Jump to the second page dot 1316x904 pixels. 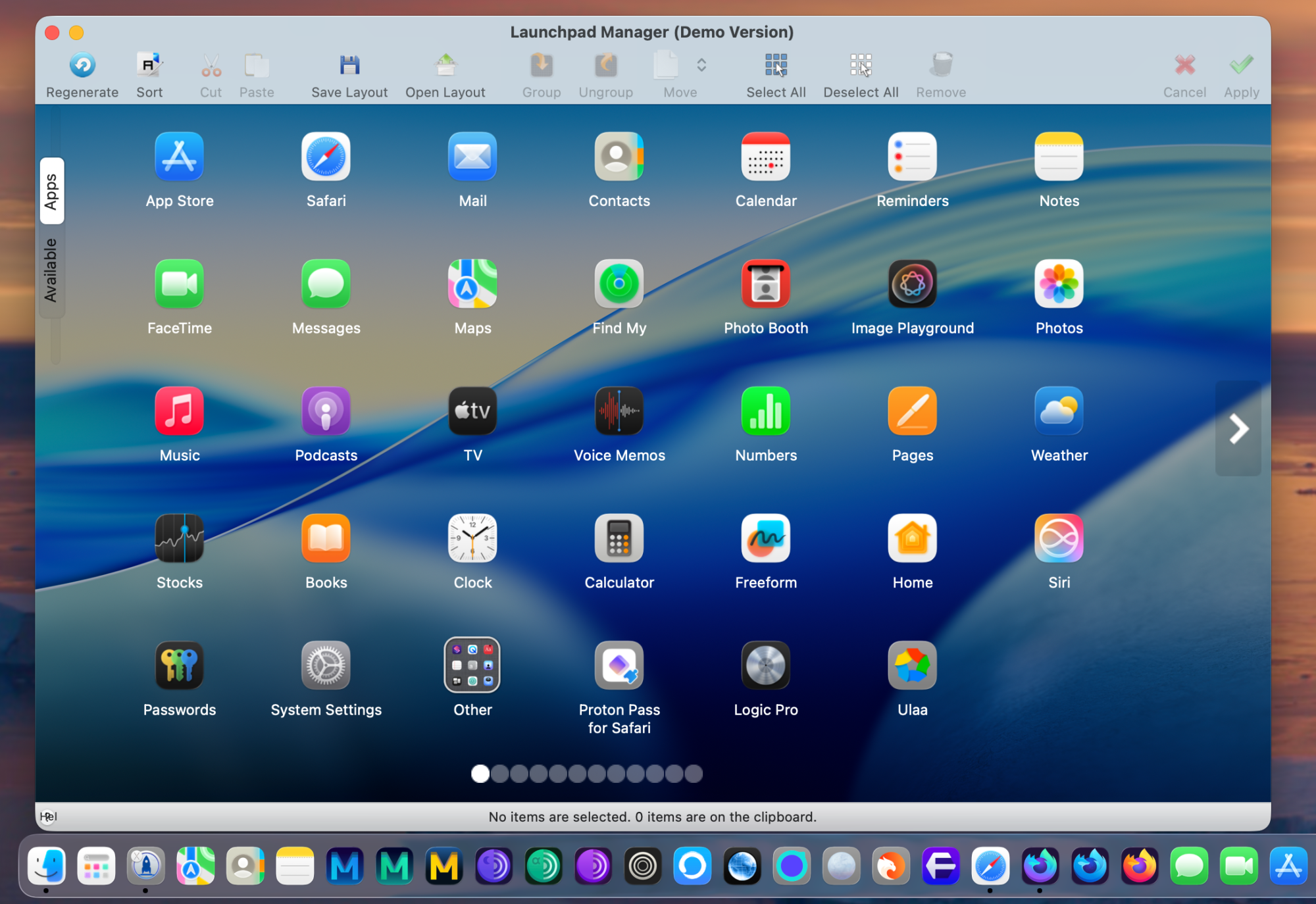500,774
